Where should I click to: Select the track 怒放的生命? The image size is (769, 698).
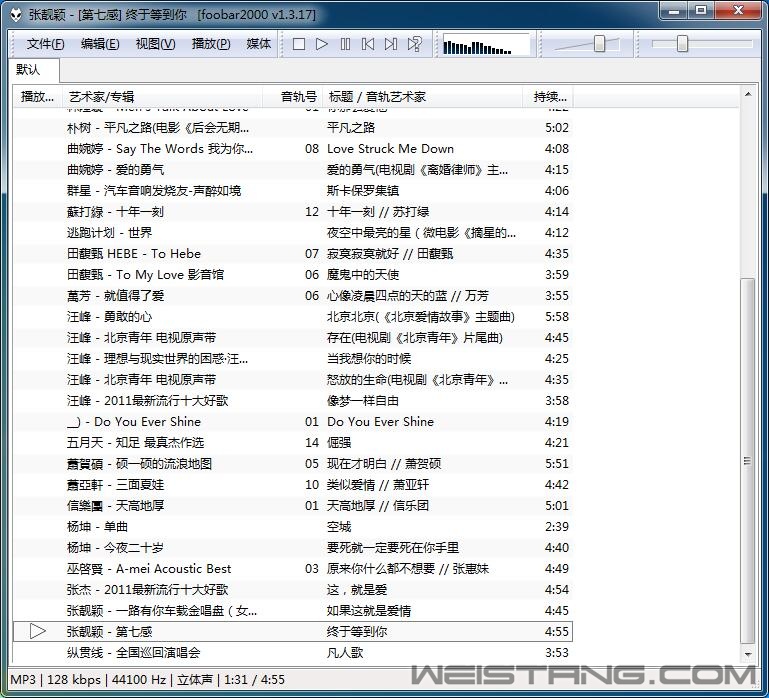tap(293, 380)
